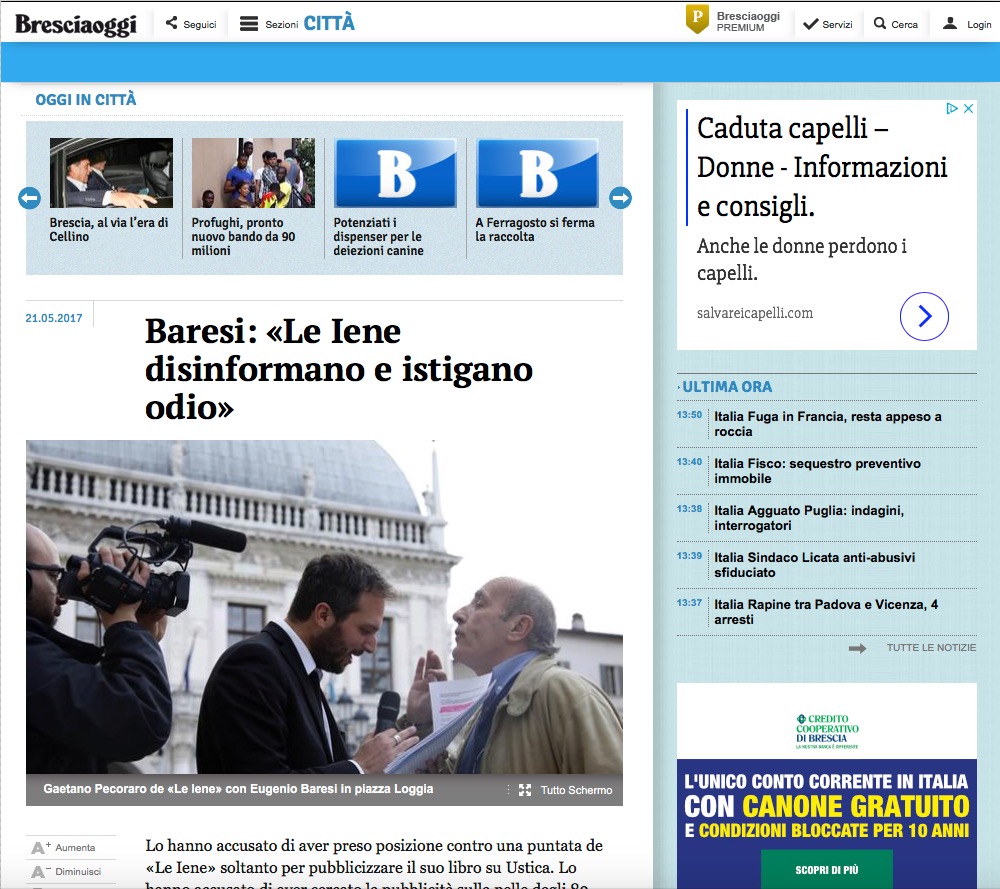Open the Seguici share icon
This screenshot has height=889, width=1000.
(172, 24)
